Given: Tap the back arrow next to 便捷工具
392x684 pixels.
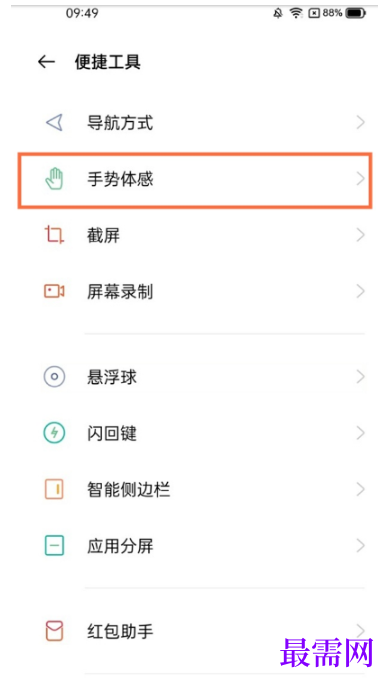Looking at the screenshot, I should click(x=46, y=62).
